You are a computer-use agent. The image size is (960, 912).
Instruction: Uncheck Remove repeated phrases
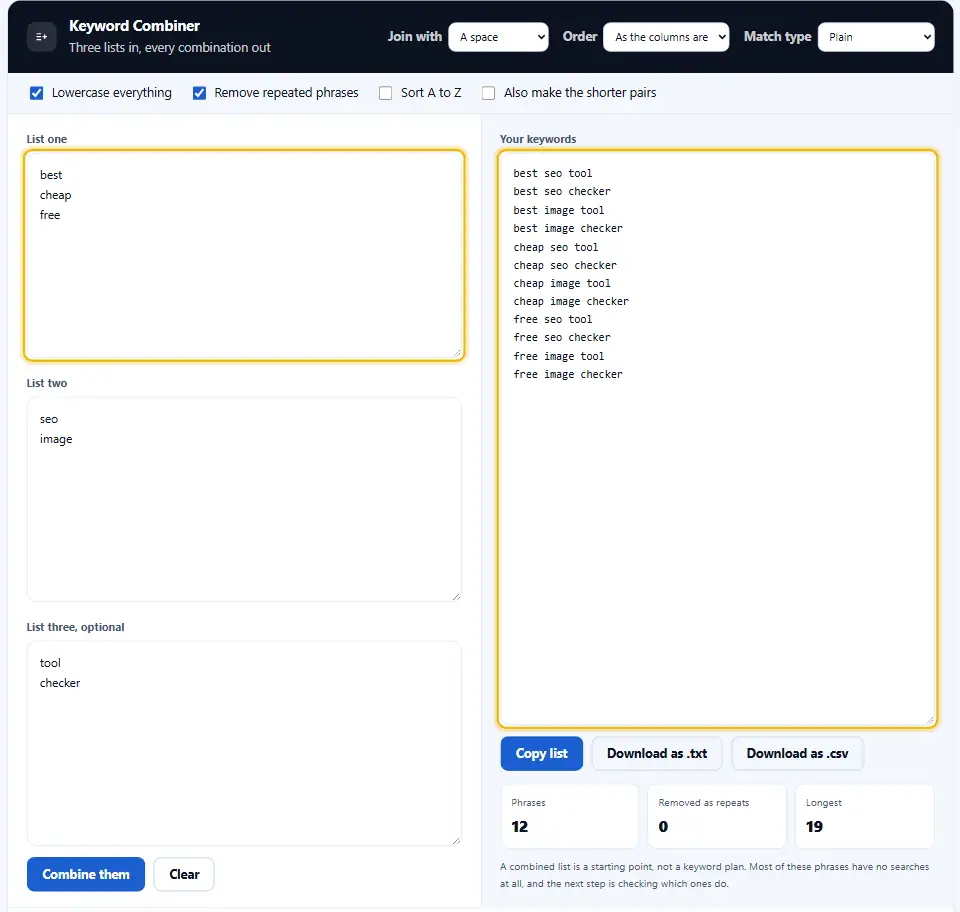(200, 93)
